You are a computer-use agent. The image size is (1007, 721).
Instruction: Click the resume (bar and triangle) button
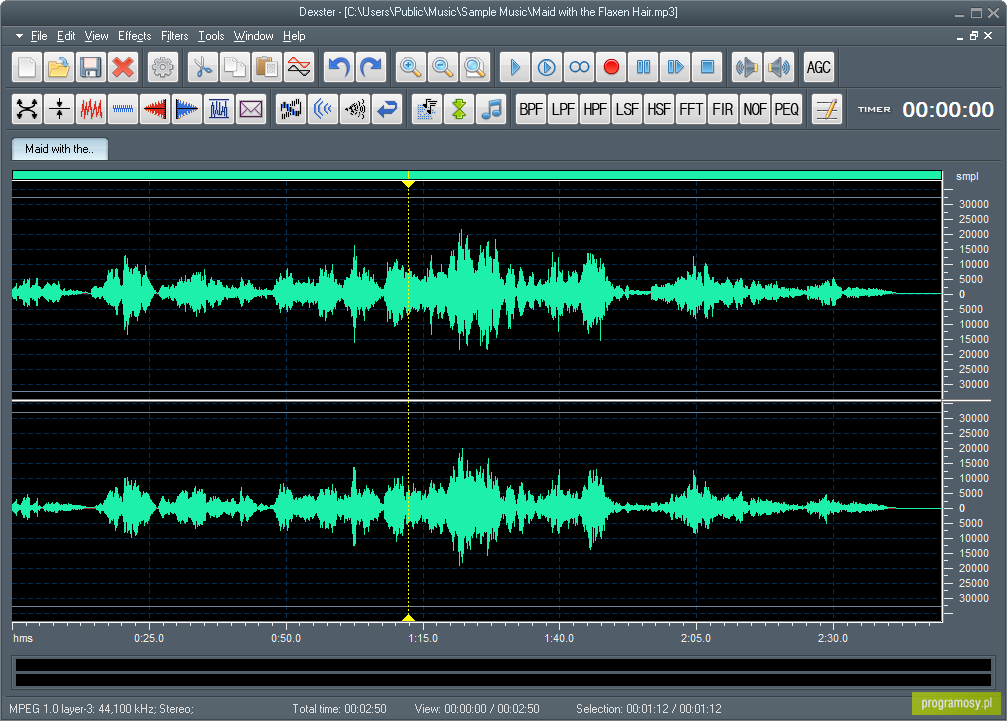point(676,67)
